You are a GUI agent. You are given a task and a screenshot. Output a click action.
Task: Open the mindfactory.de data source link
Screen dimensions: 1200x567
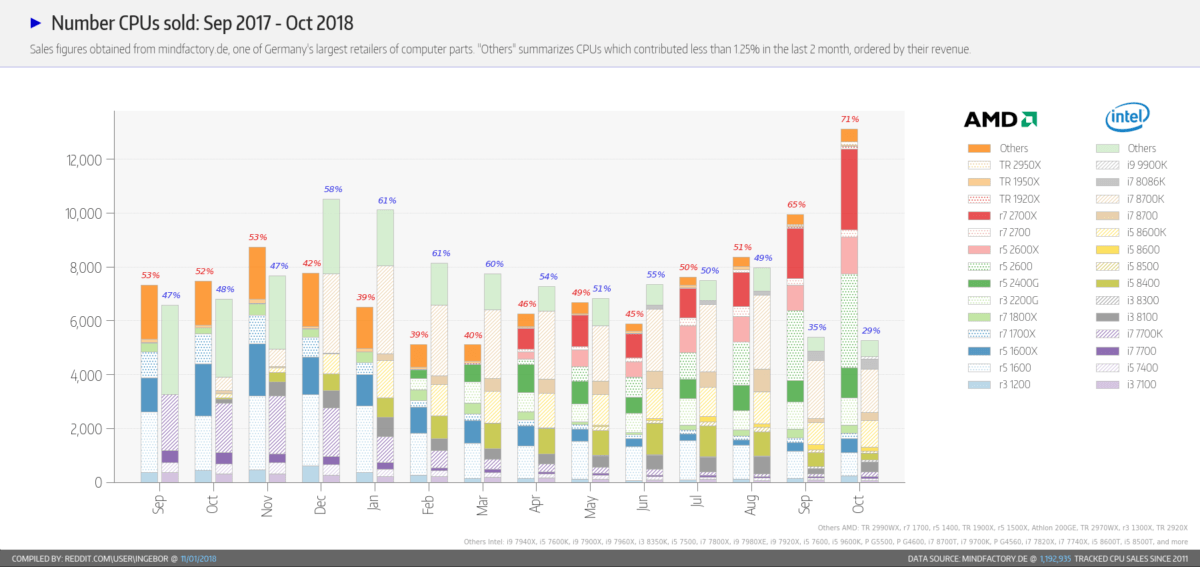(x=993, y=558)
